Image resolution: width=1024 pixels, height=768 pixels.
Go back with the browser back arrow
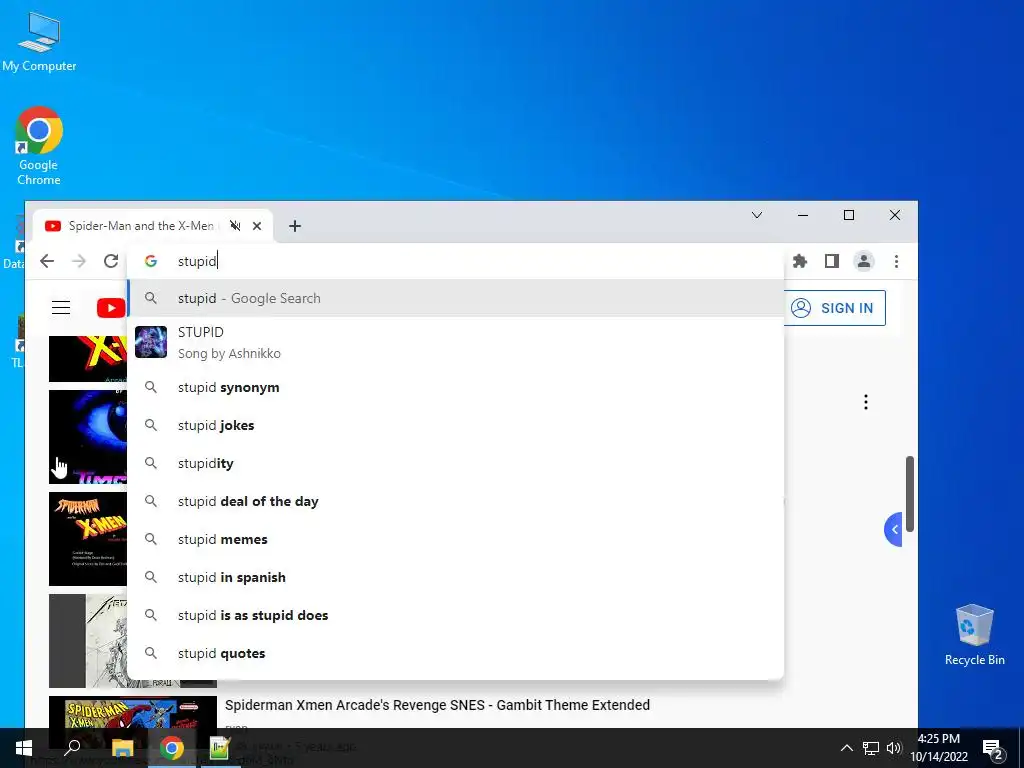click(x=46, y=261)
